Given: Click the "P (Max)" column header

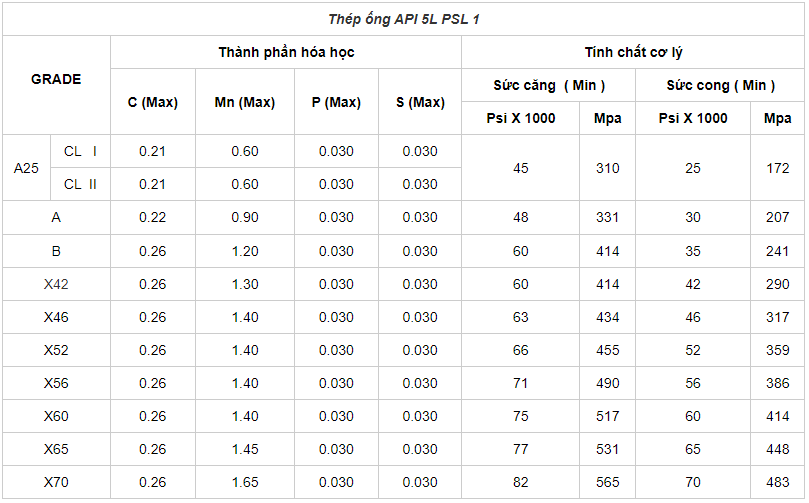Looking at the screenshot, I should 336,102.
